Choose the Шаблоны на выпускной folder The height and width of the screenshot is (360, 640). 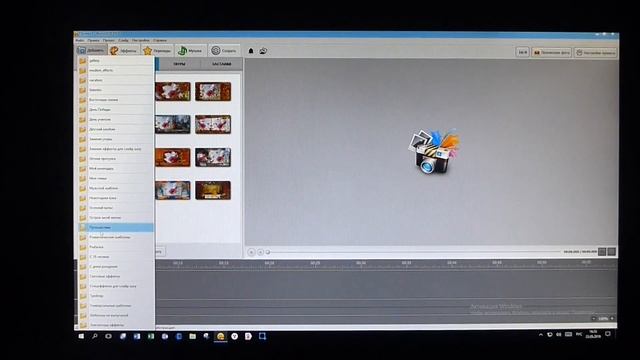(x=116, y=316)
